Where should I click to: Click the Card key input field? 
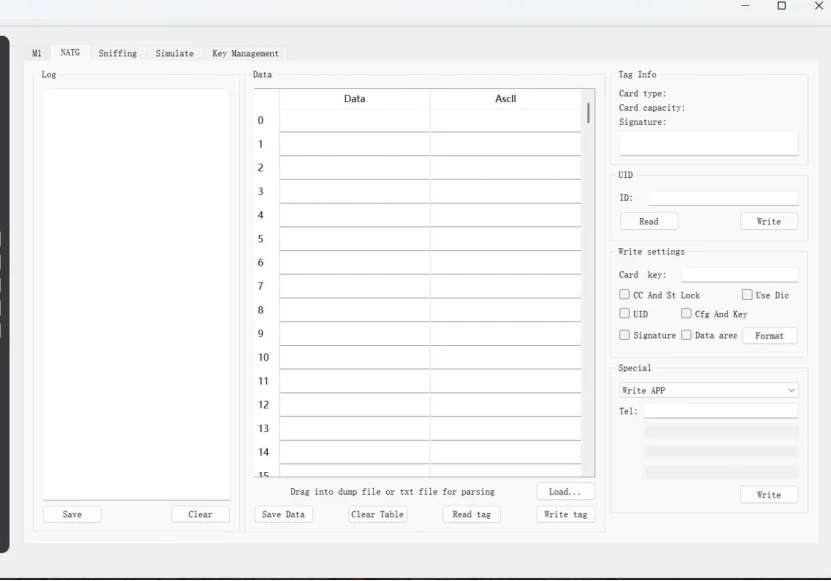(739, 275)
